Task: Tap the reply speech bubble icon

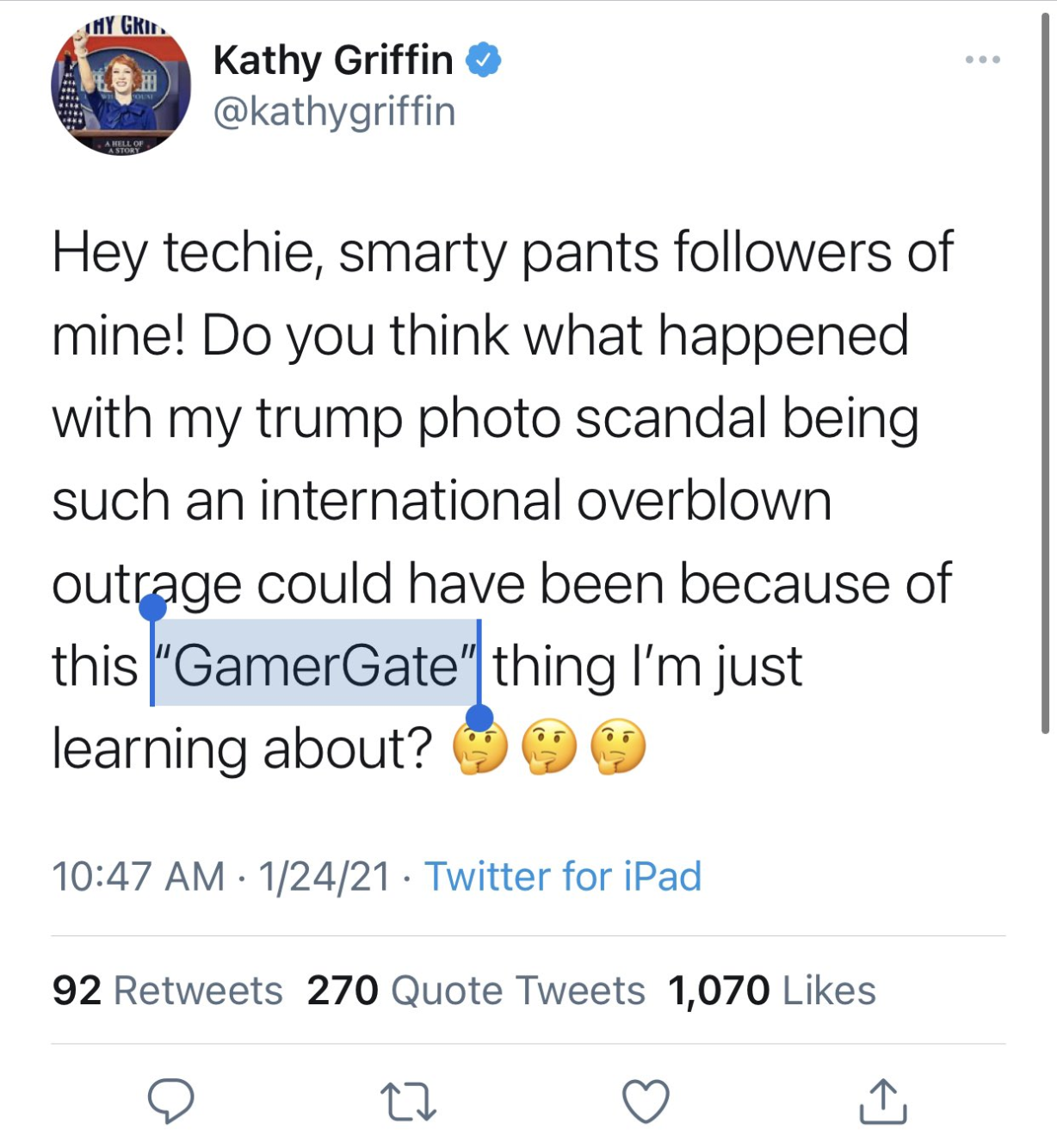Action: (170, 1101)
